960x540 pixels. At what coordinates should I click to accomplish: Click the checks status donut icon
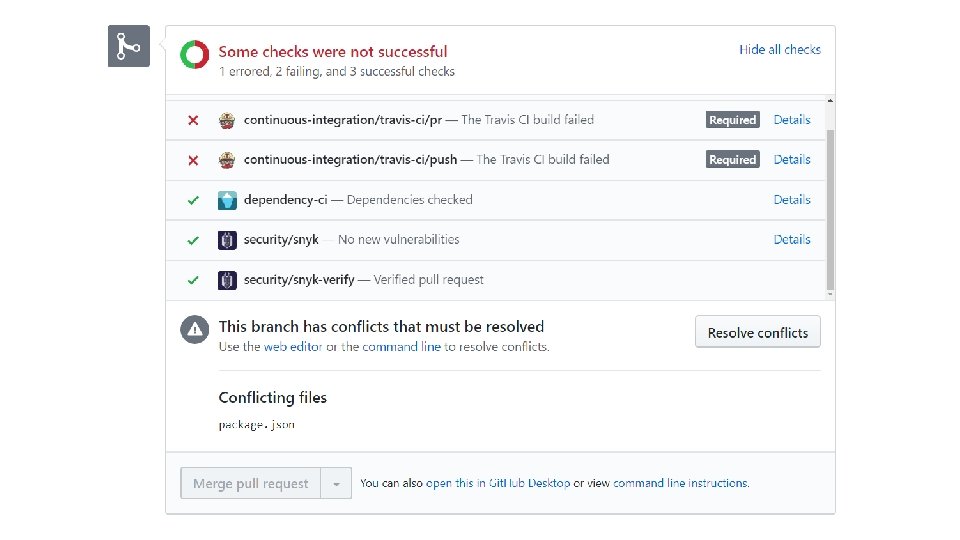[194, 55]
